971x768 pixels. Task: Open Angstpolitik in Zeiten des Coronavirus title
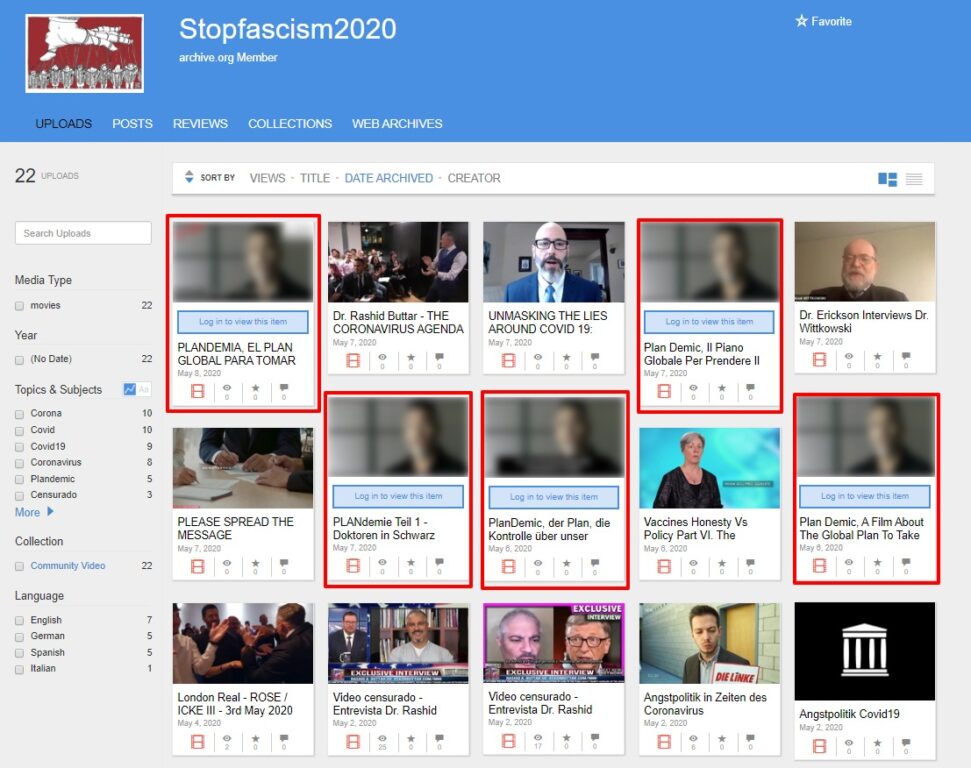coord(705,704)
